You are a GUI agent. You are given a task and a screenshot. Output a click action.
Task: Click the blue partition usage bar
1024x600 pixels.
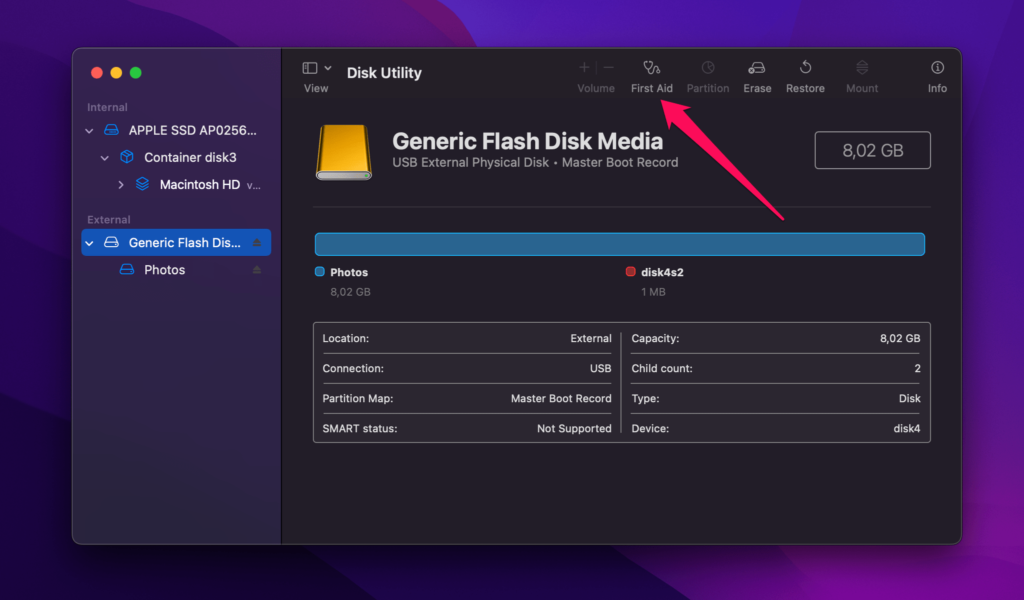(620, 244)
